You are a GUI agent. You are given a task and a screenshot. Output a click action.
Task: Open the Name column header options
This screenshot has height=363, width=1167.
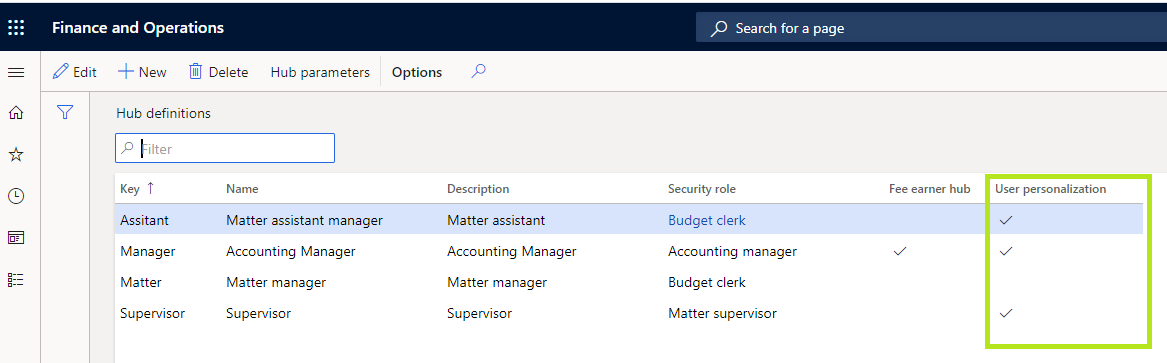click(242, 189)
